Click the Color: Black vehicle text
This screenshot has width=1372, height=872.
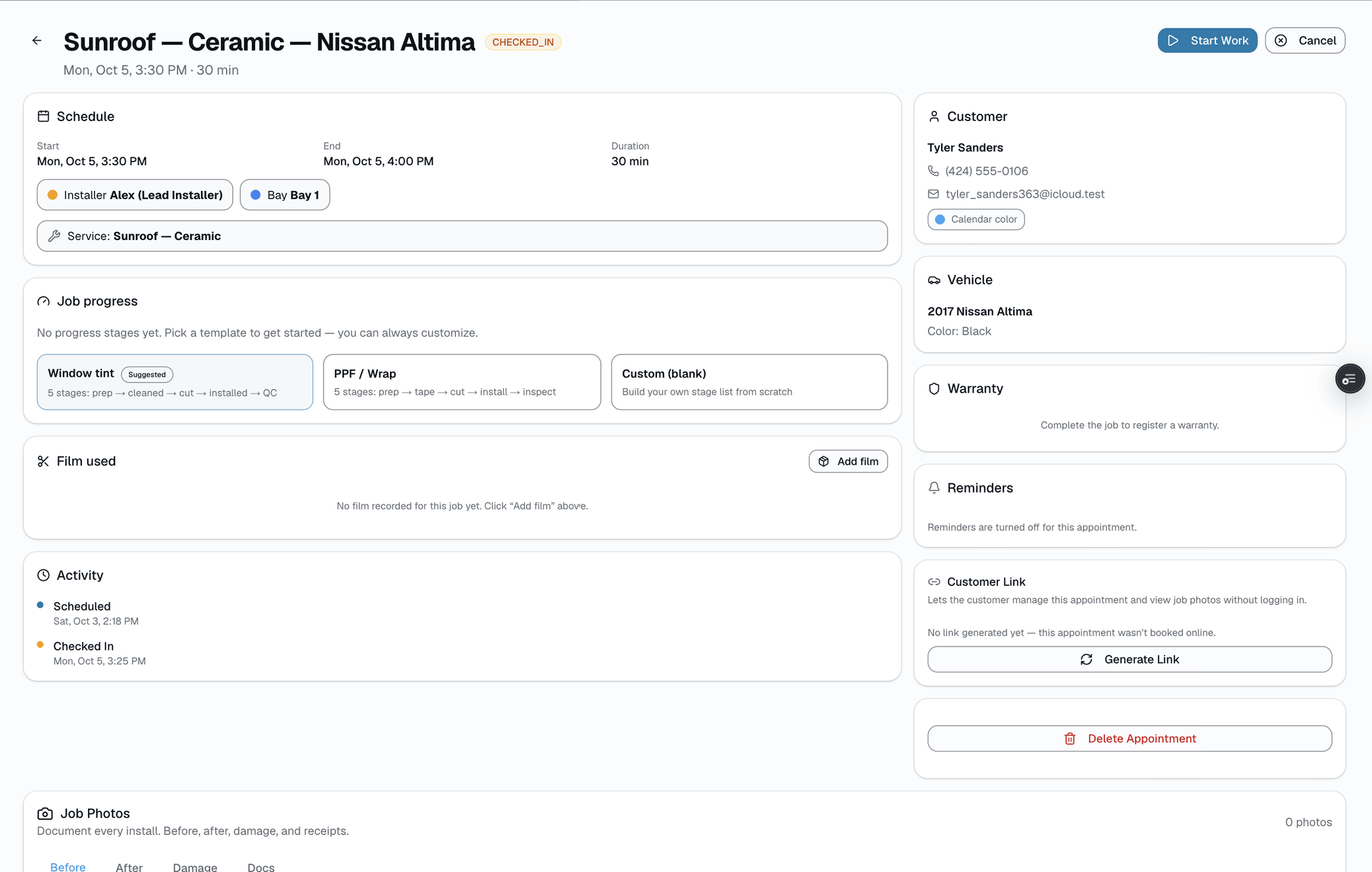pos(959,331)
